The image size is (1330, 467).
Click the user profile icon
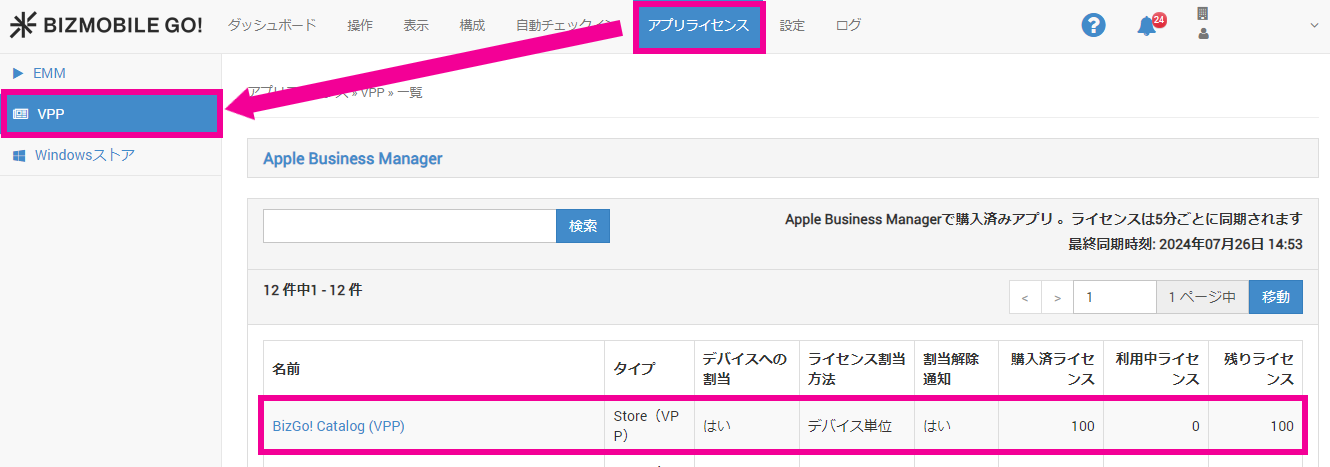[1203, 34]
